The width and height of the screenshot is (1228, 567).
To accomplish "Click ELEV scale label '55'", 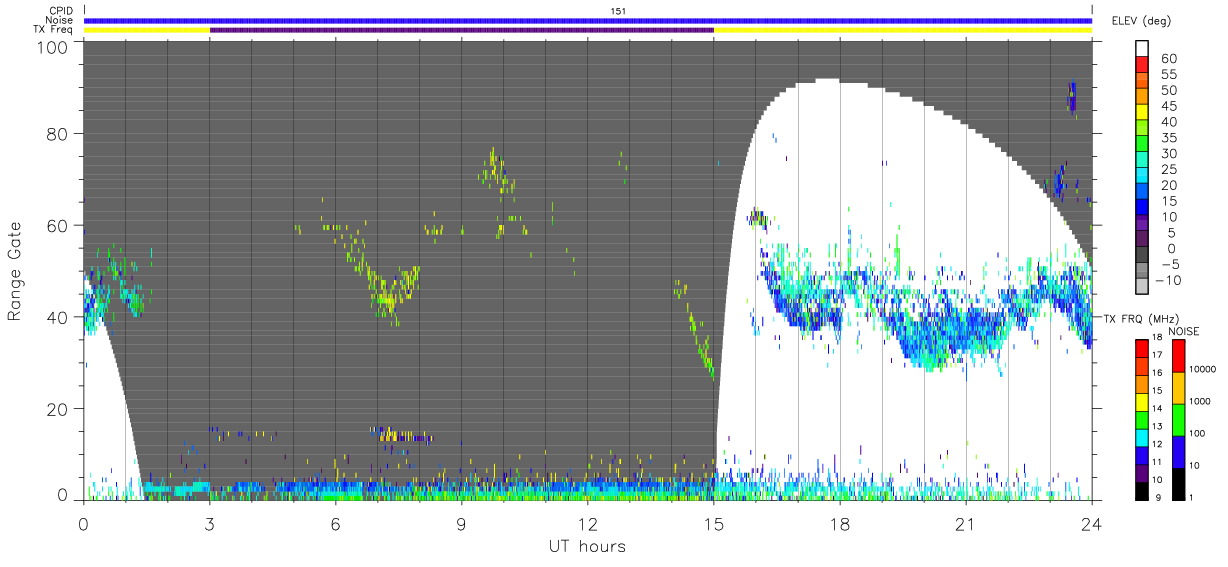I will pyautogui.click(x=1167, y=75).
